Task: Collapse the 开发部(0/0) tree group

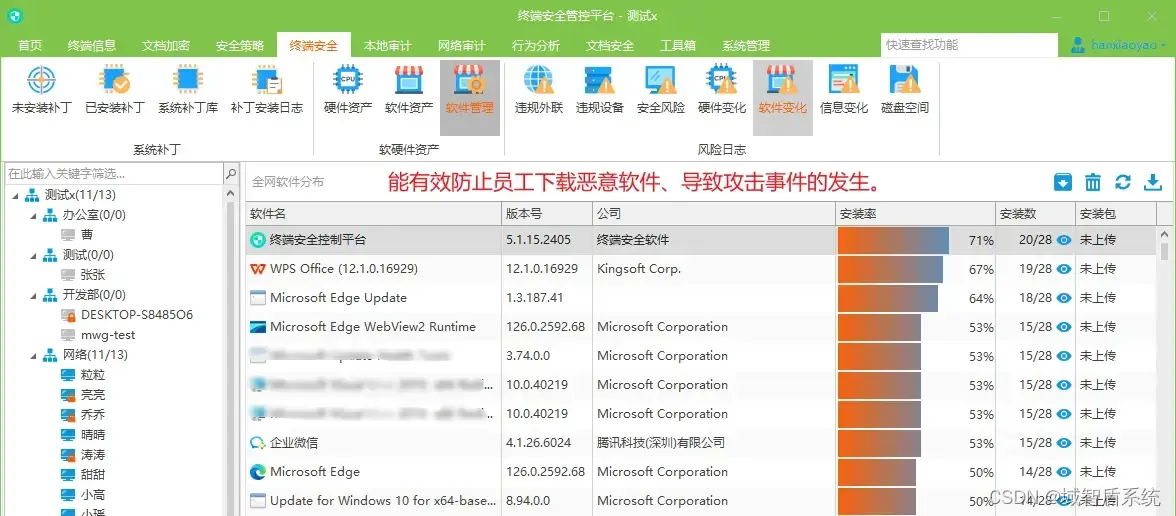Action: [x=33, y=296]
